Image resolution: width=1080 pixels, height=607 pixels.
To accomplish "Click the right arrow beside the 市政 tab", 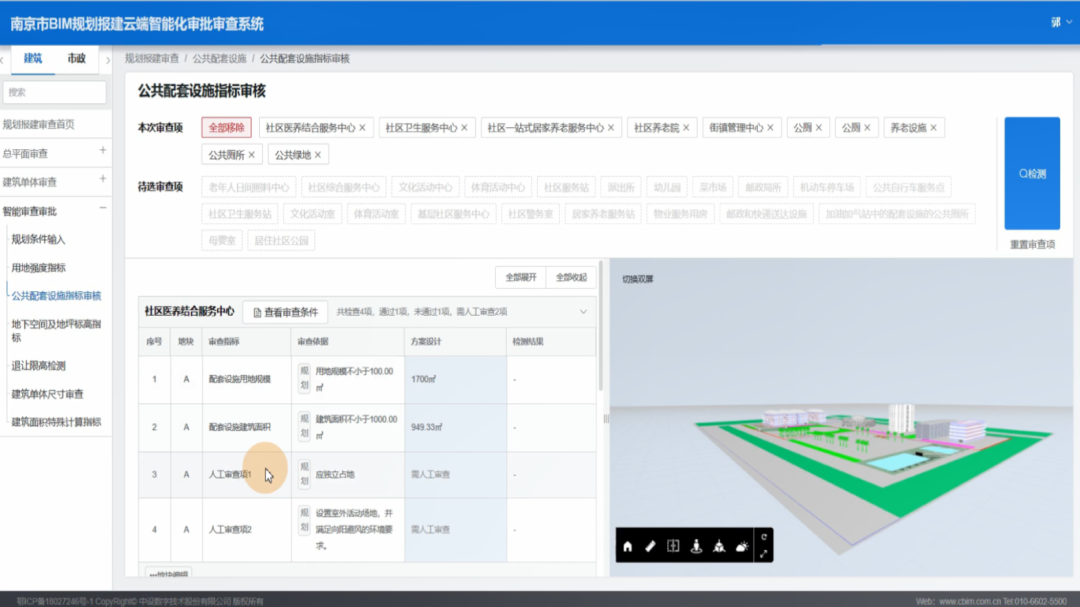I will pos(108,61).
